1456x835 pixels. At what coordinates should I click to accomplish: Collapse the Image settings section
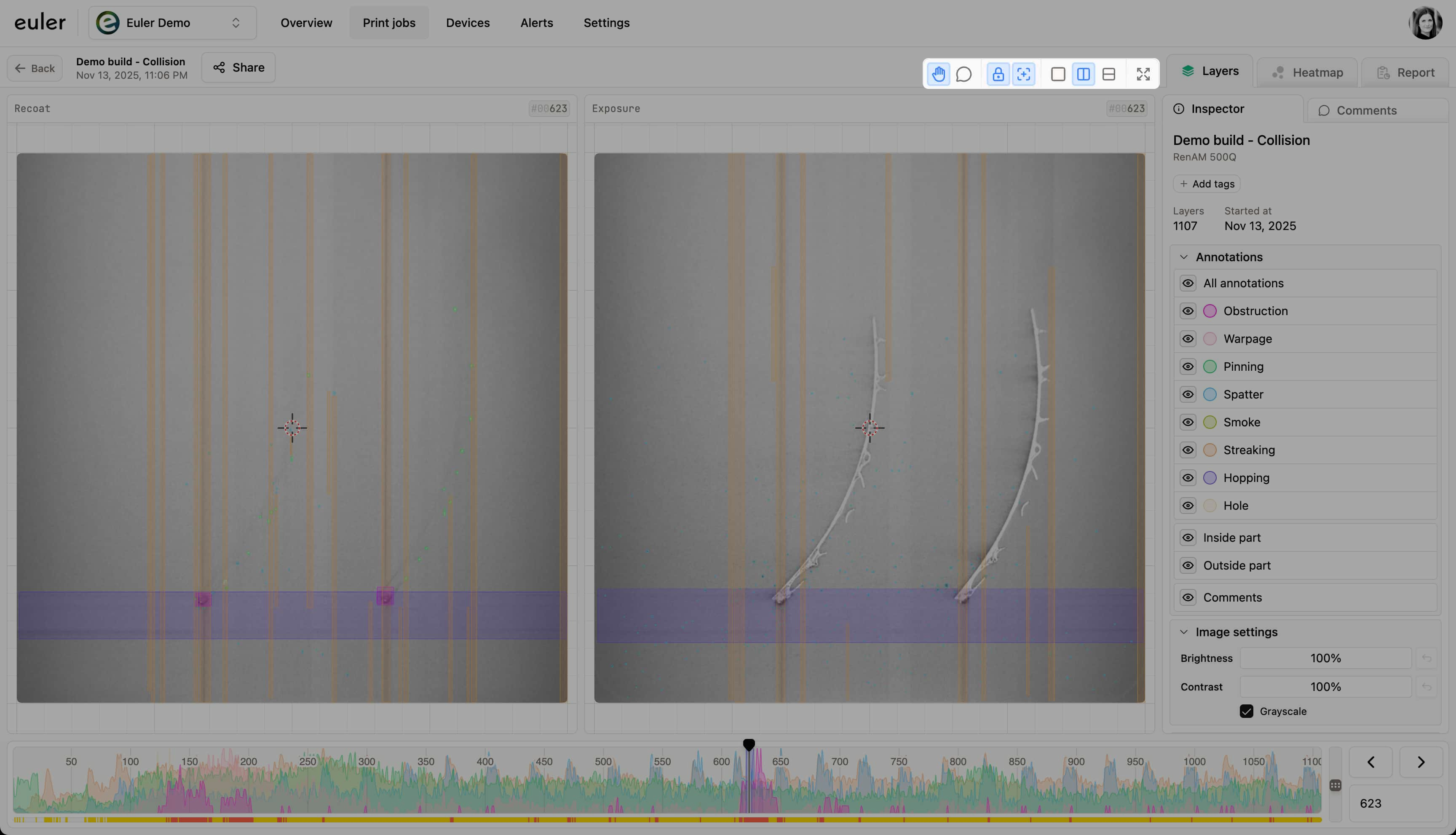click(x=1184, y=632)
